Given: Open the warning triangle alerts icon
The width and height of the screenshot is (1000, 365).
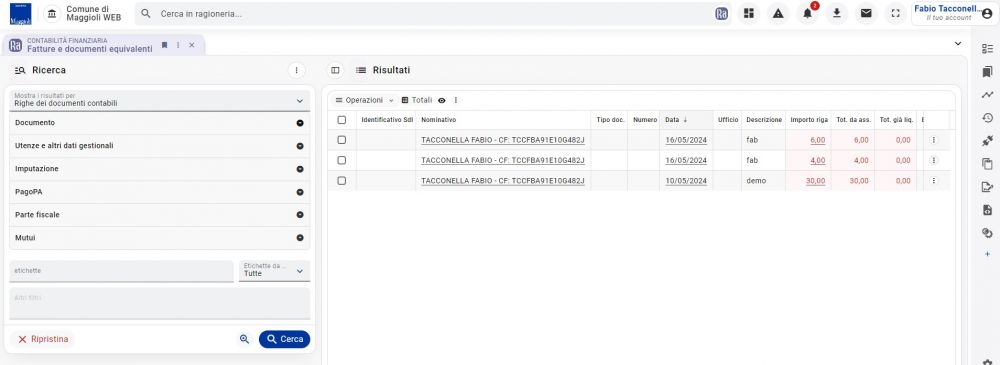Looking at the screenshot, I should tap(778, 13).
